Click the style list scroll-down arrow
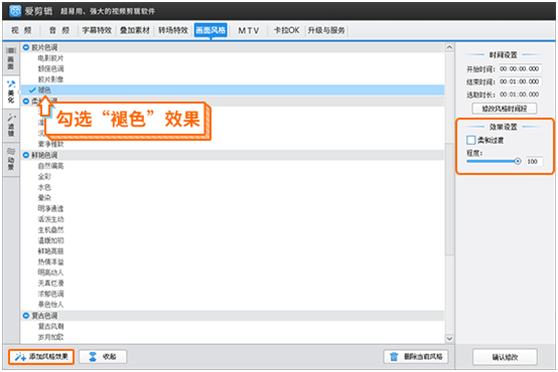 (x=449, y=339)
